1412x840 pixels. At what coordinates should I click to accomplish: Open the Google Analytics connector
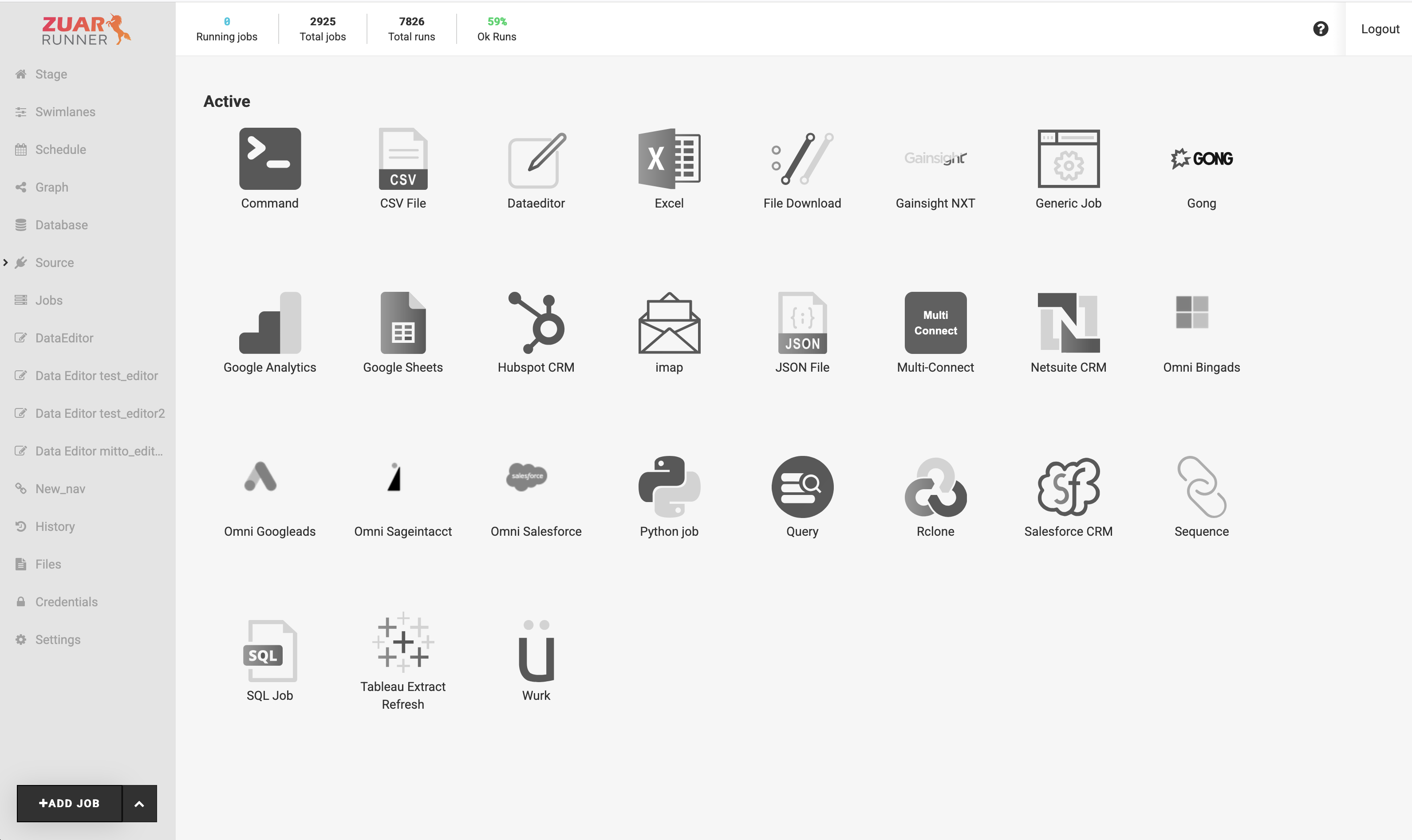click(269, 322)
